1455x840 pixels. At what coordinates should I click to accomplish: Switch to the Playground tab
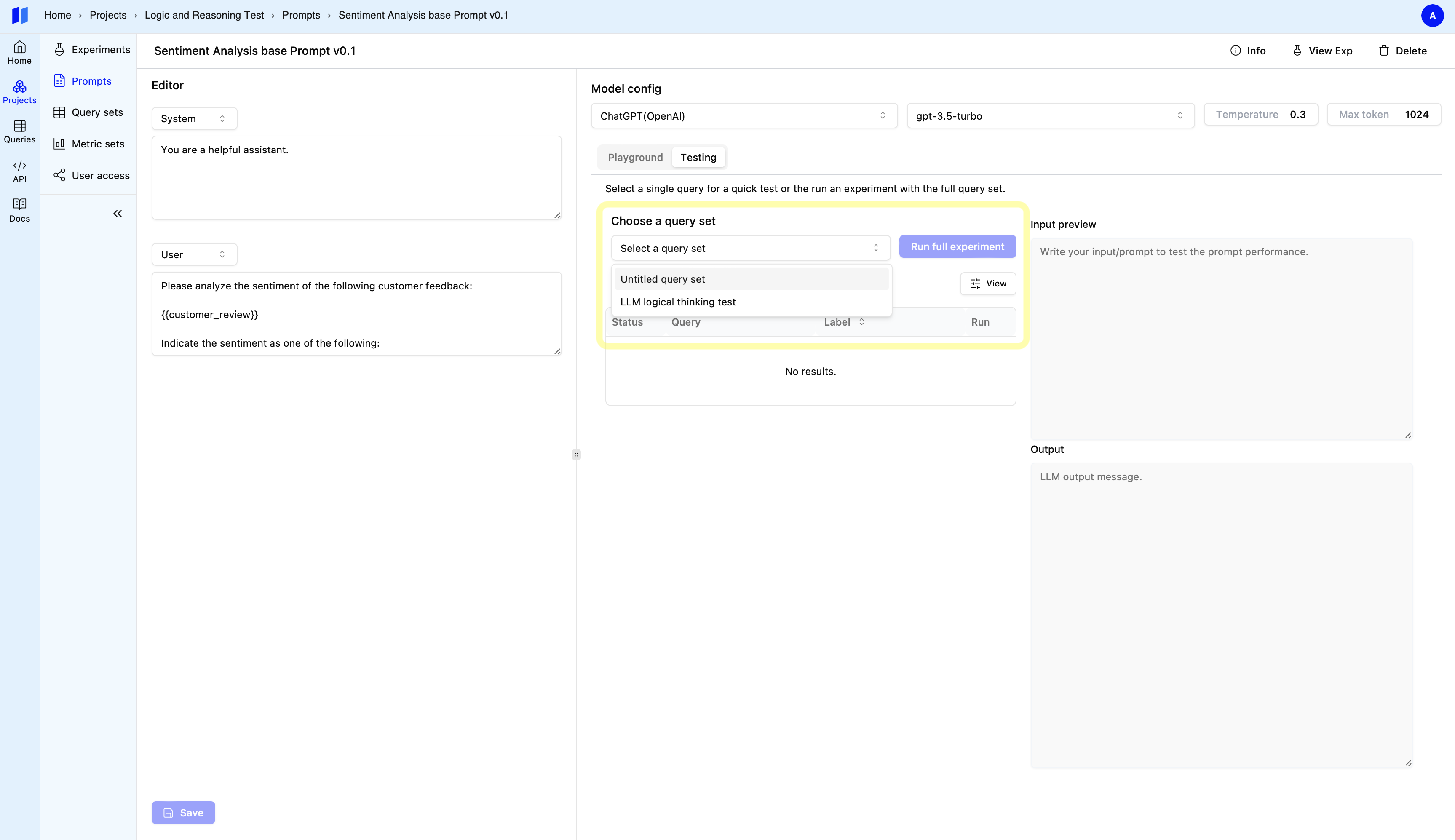coord(635,158)
